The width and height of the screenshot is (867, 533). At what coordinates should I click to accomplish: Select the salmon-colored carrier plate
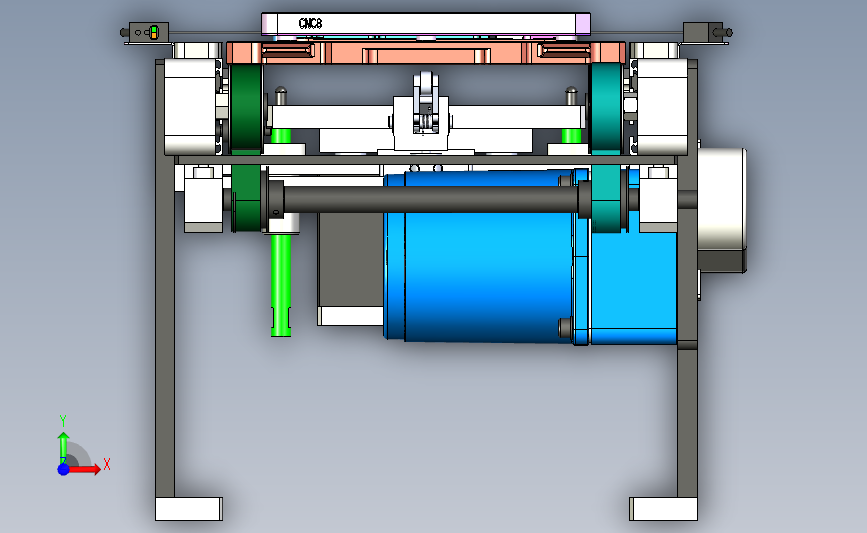[426, 54]
